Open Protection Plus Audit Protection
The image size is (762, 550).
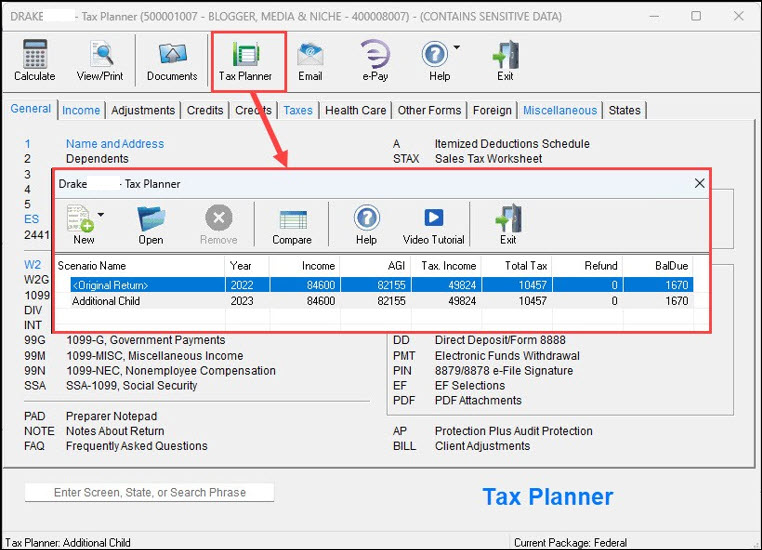514,431
